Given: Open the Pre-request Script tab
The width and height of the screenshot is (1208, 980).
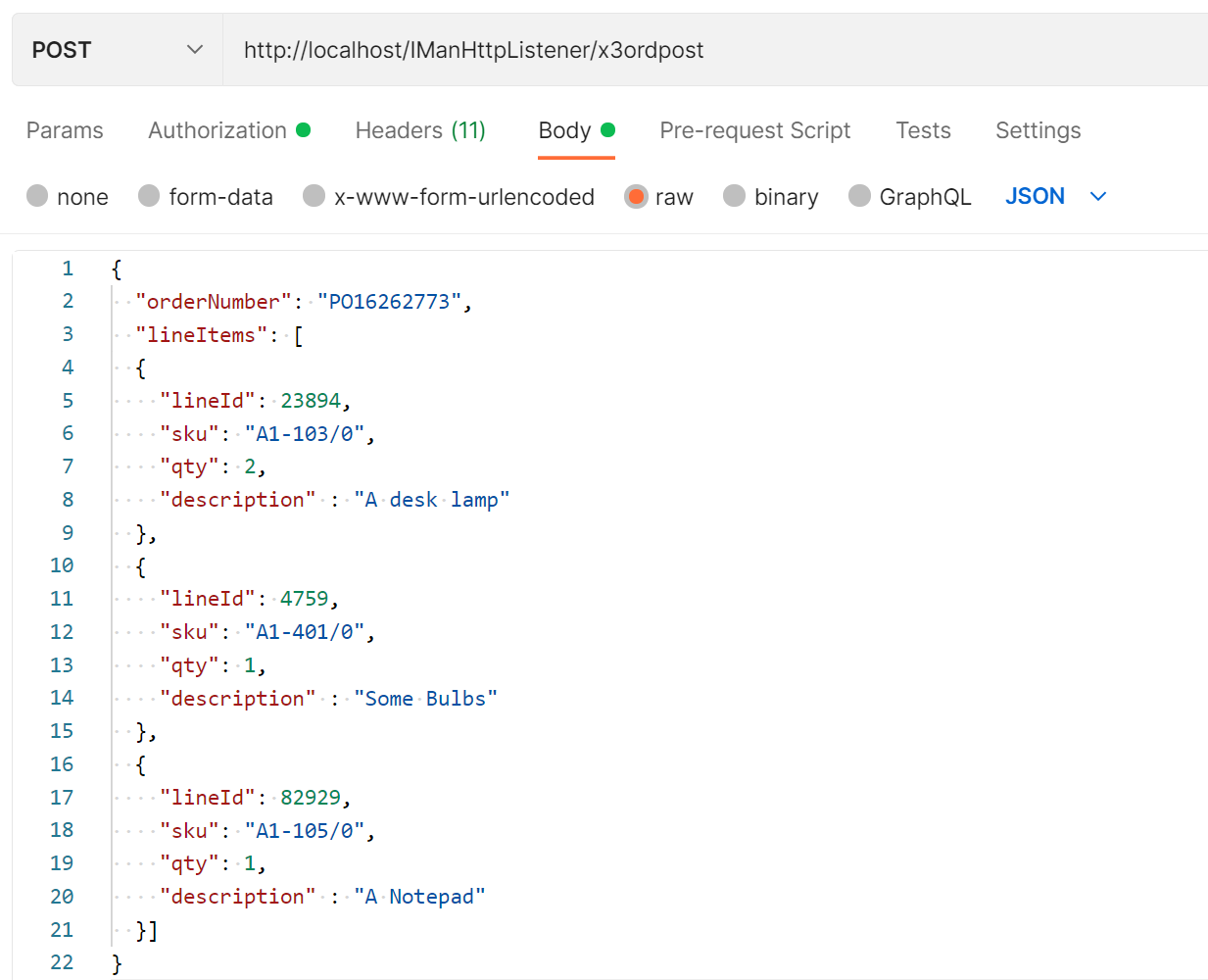Looking at the screenshot, I should (x=754, y=130).
